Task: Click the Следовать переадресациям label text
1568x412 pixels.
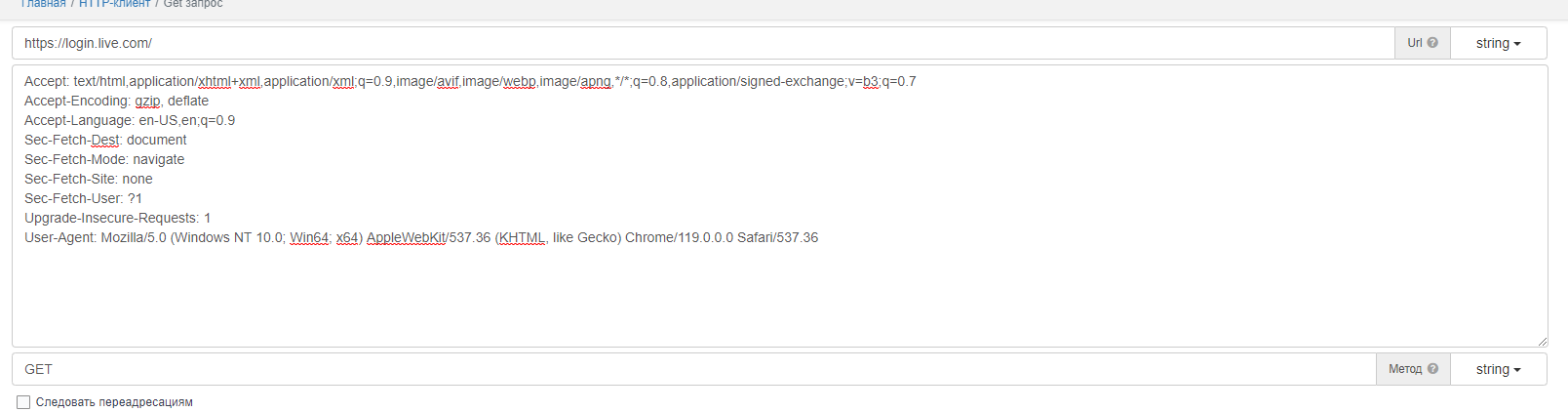Action: click(x=114, y=402)
